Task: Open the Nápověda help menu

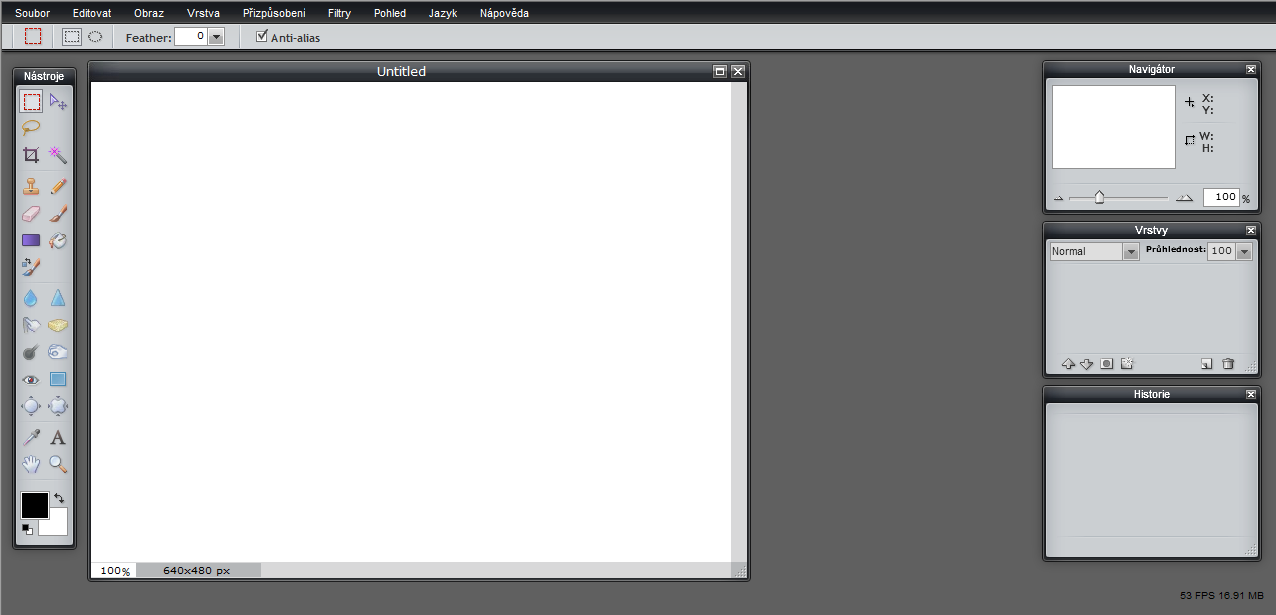Action: (504, 14)
